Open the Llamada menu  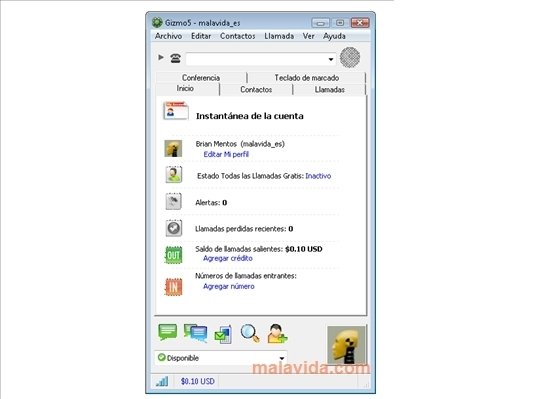pyautogui.click(x=279, y=36)
